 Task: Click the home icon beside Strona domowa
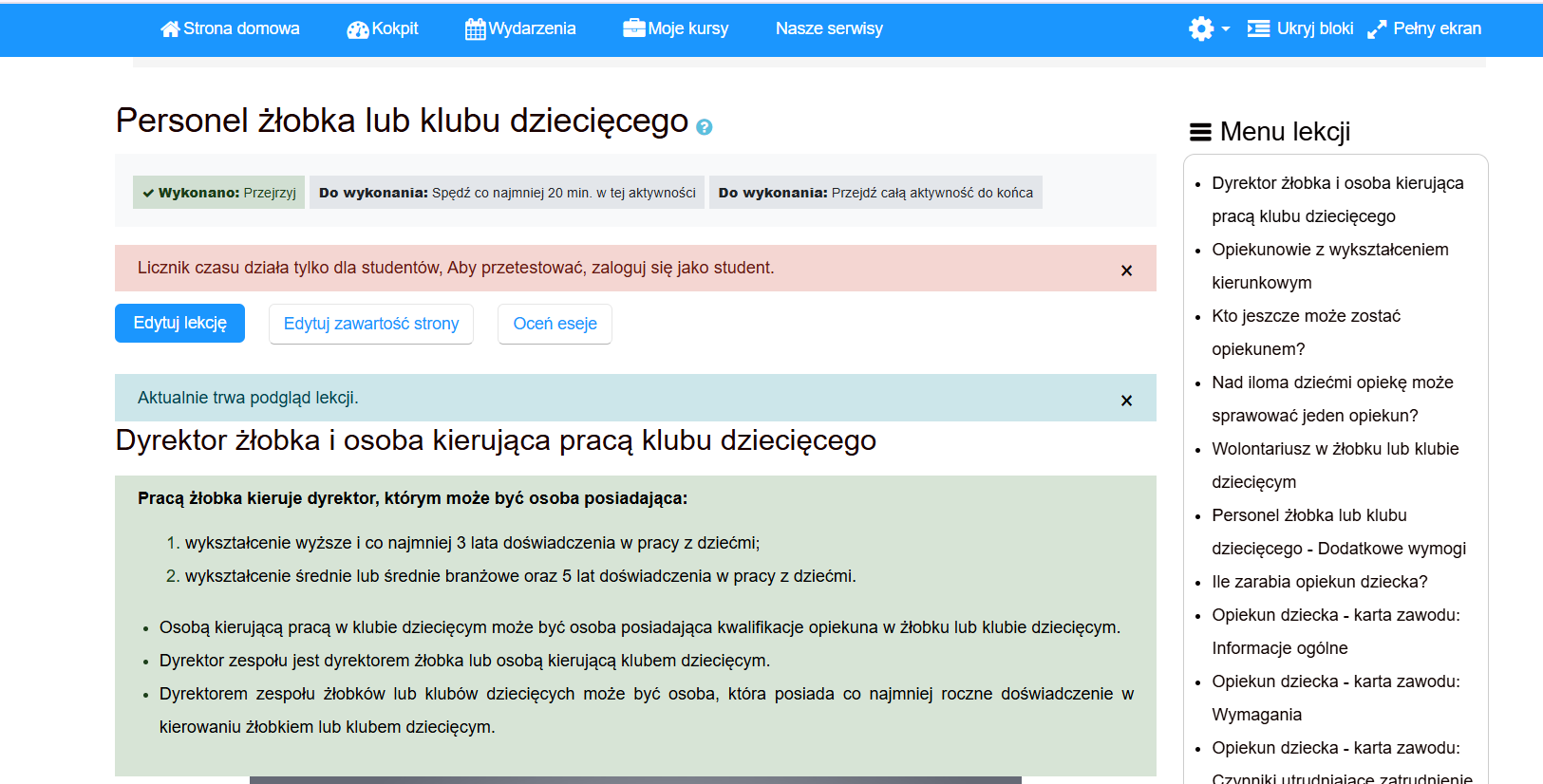pyautogui.click(x=170, y=29)
